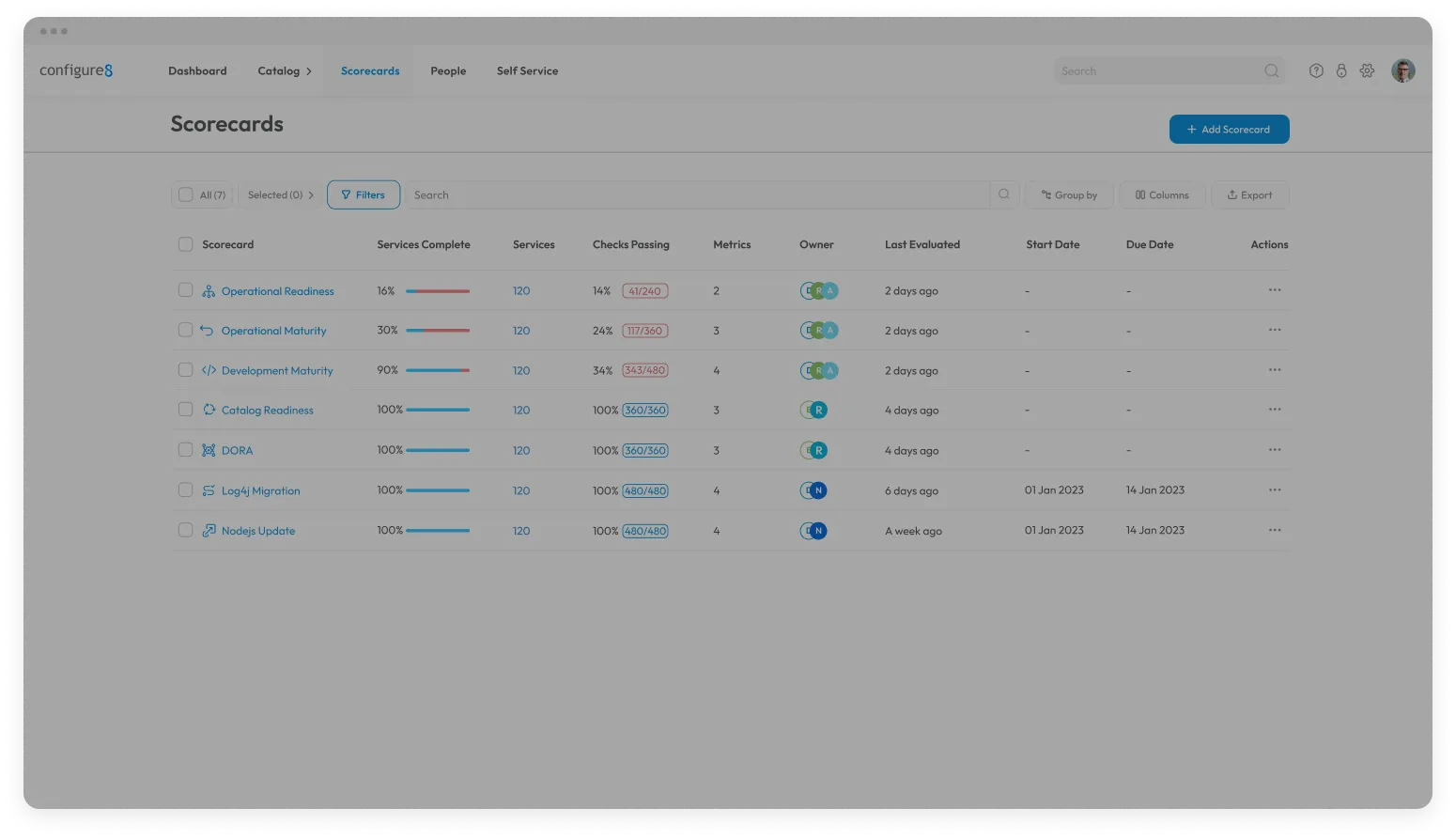Screen dimensions: 1456x839
Task: Toggle the Scorecard header select-all checkbox
Action: pos(185,244)
